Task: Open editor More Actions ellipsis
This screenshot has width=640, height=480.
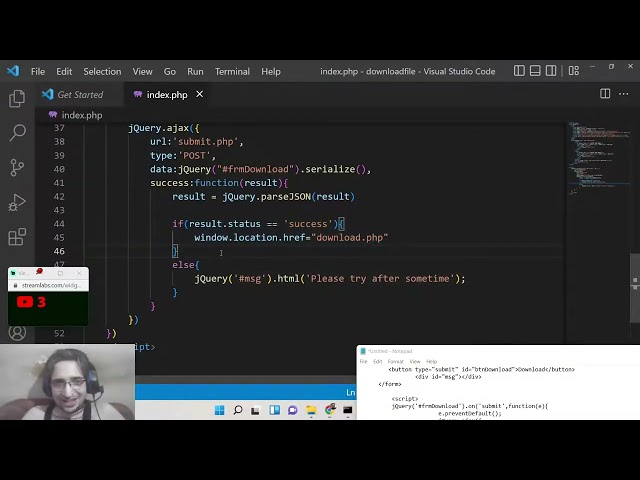Action: [x=624, y=94]
